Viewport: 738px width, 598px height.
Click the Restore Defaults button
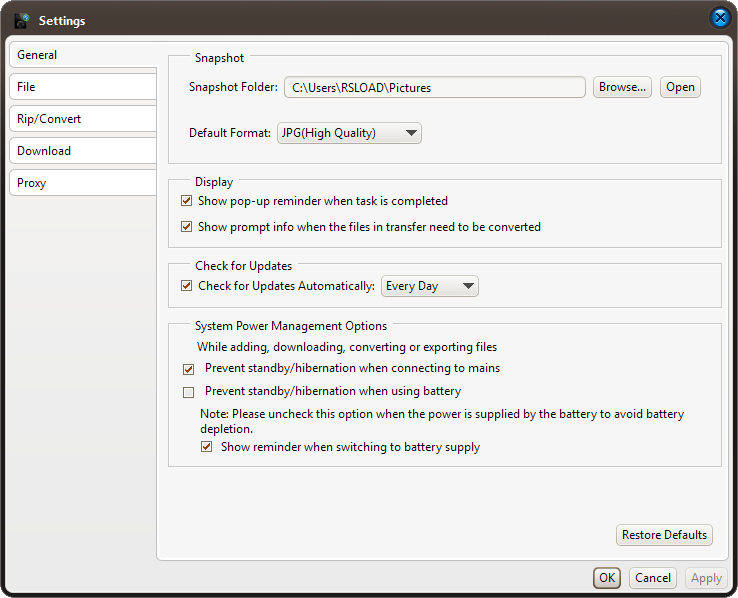coord(664,535)
